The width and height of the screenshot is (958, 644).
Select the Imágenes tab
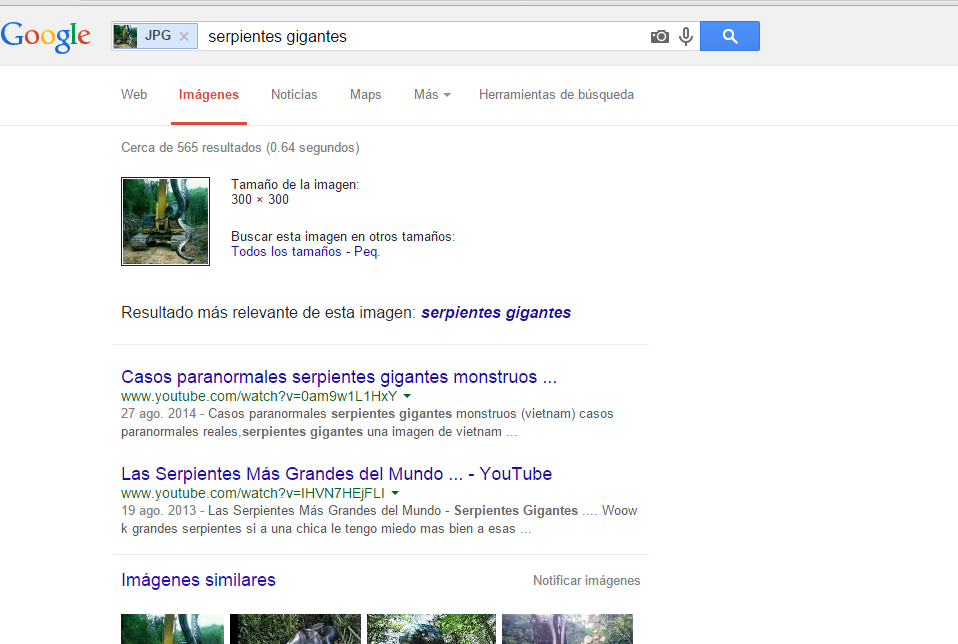tap(209, 95)
